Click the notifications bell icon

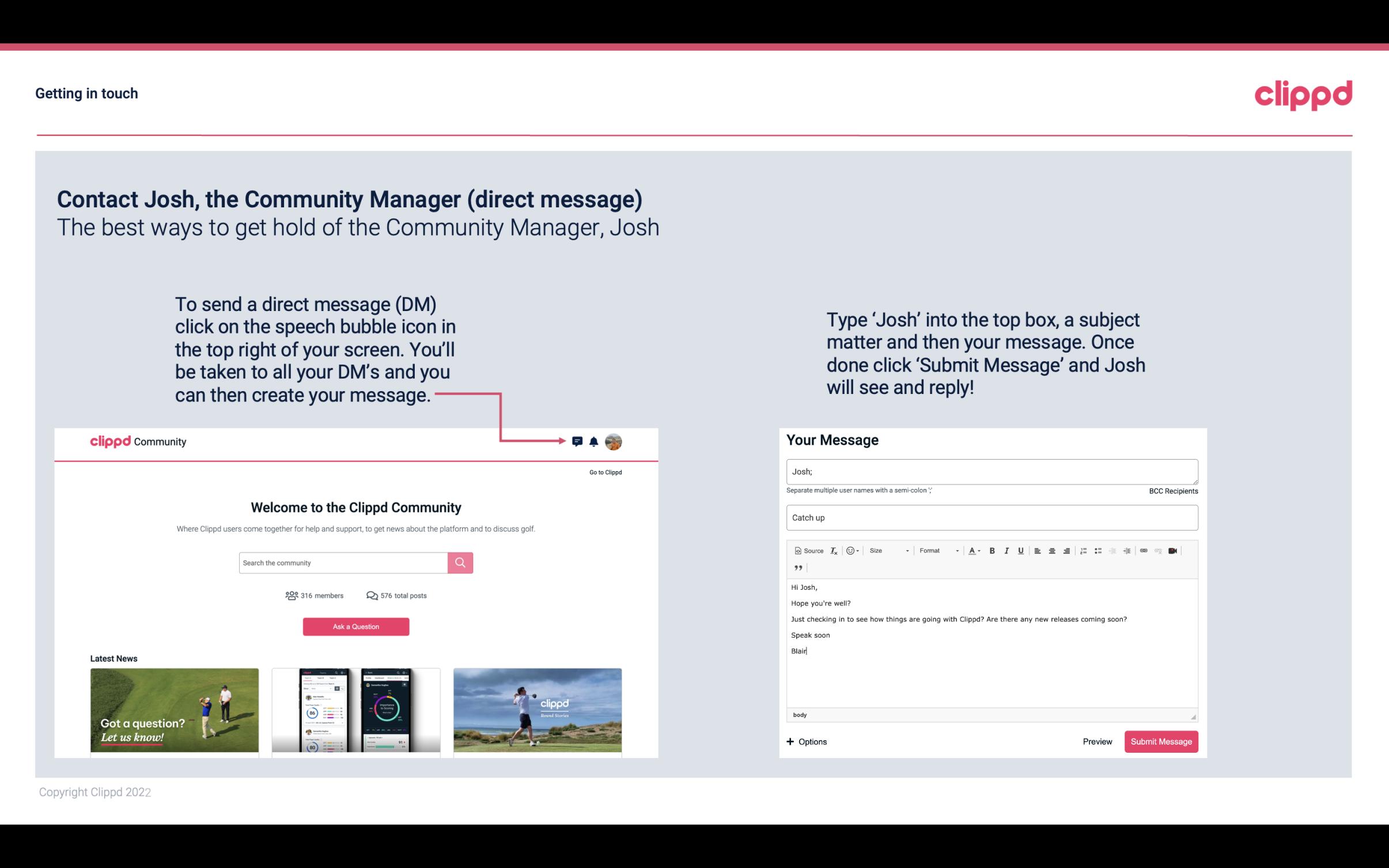coord(594,441)
